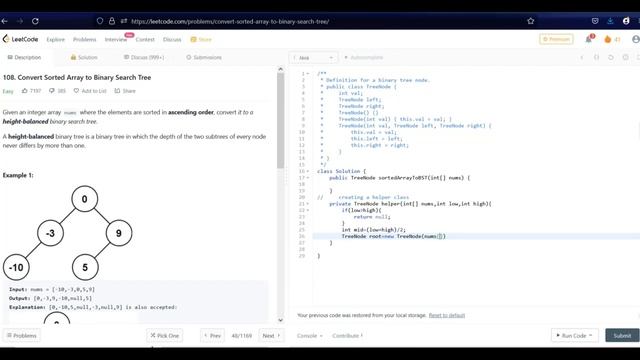
Task: Click the int mid code line 25
Action: pos(373,230)
